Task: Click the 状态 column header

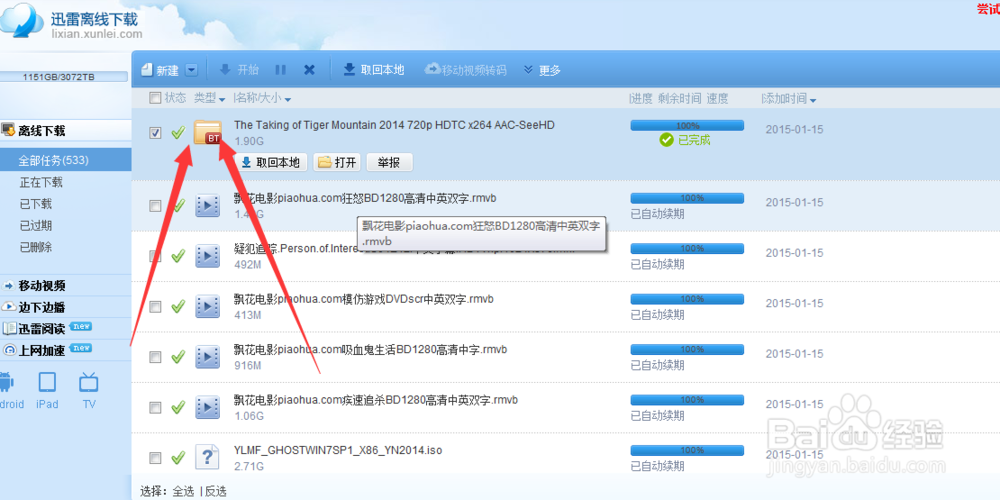Action: tap(175, 98)
